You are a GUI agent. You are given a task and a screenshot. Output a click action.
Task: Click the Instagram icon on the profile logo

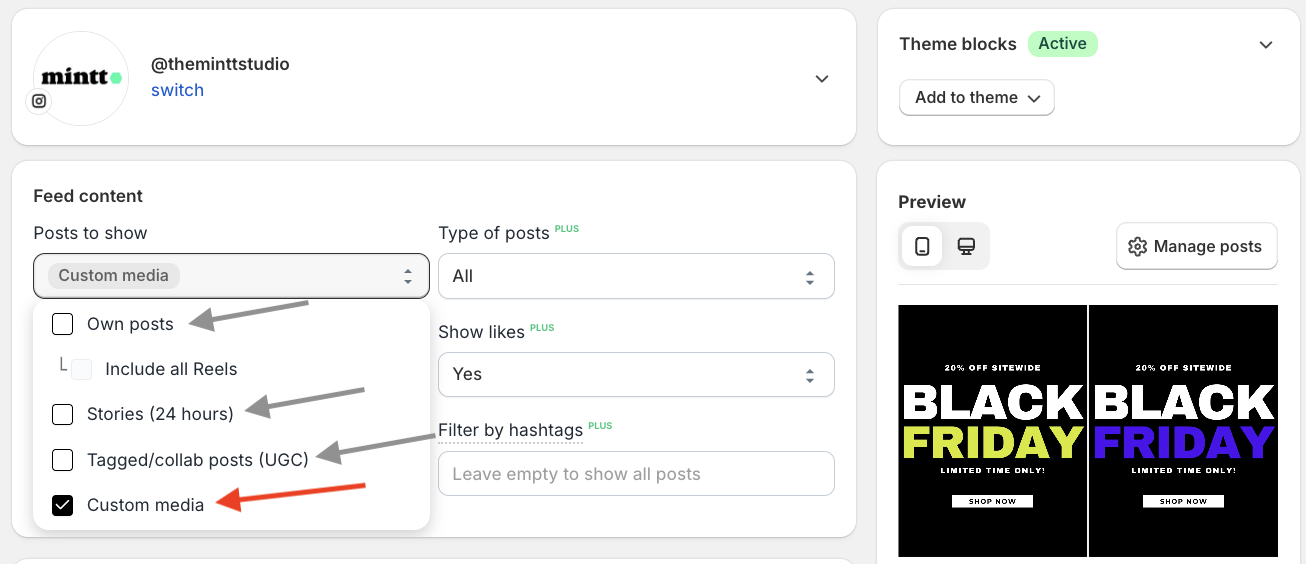click(39, 101)
